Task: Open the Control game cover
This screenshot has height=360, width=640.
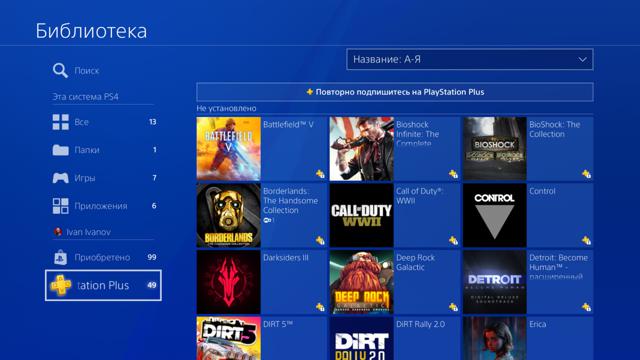Action: pos(494,216)
